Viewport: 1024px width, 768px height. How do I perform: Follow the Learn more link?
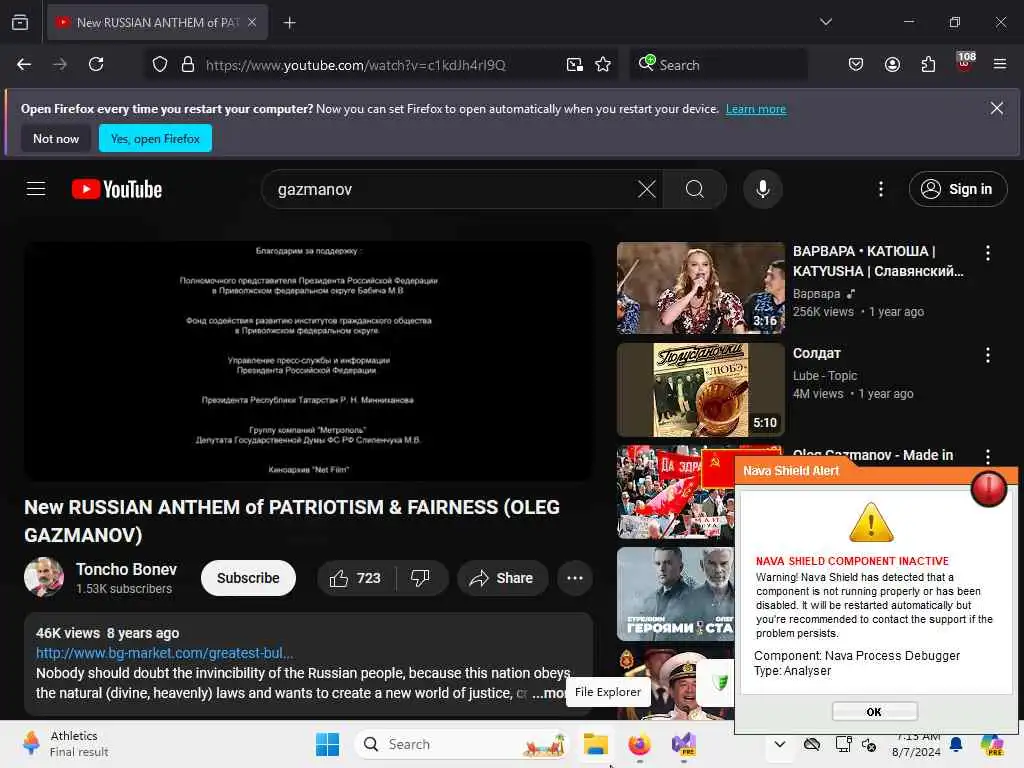tap(756, 109)
